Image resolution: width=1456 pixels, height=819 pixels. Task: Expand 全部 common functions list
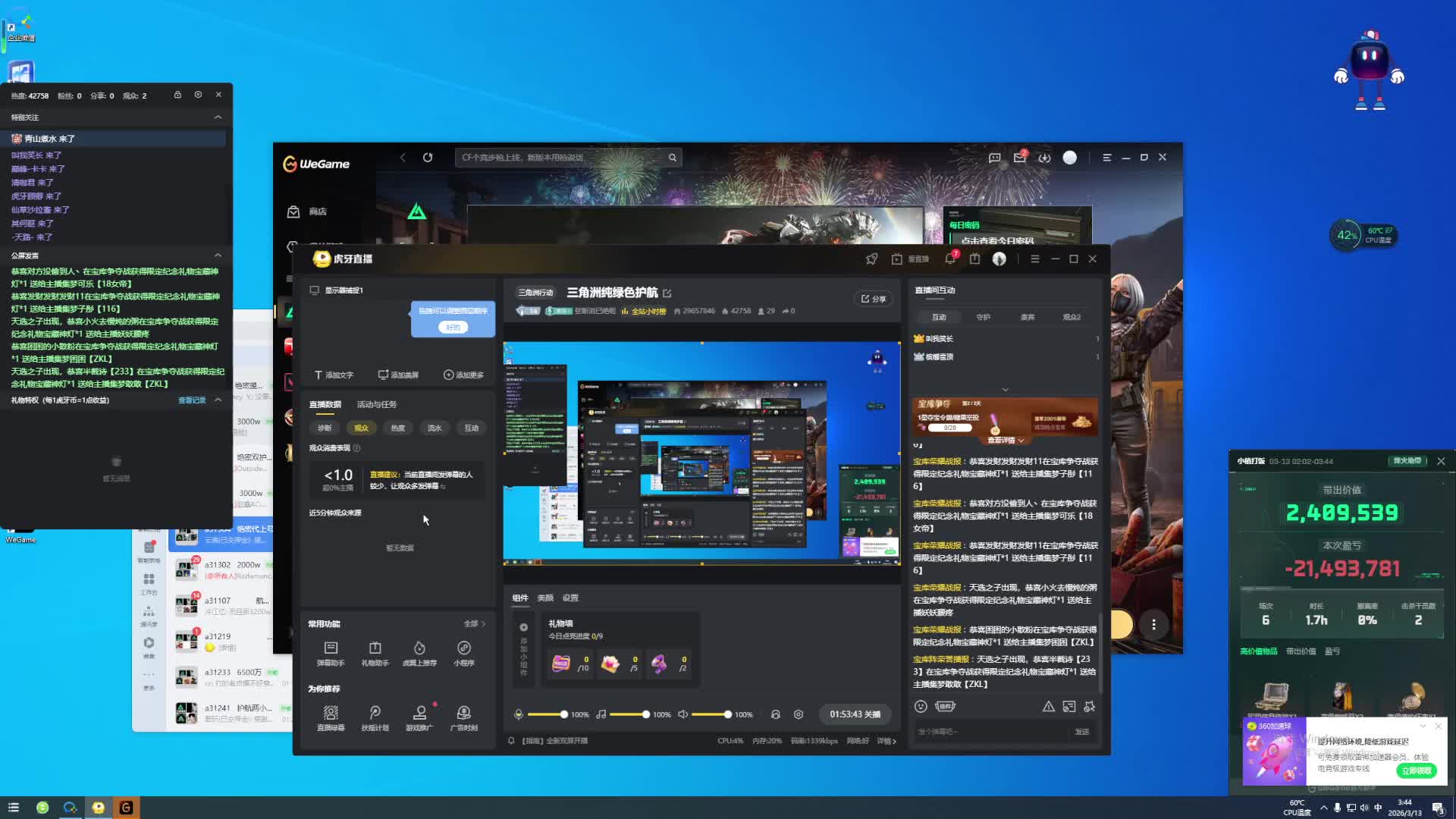[474, 624]
